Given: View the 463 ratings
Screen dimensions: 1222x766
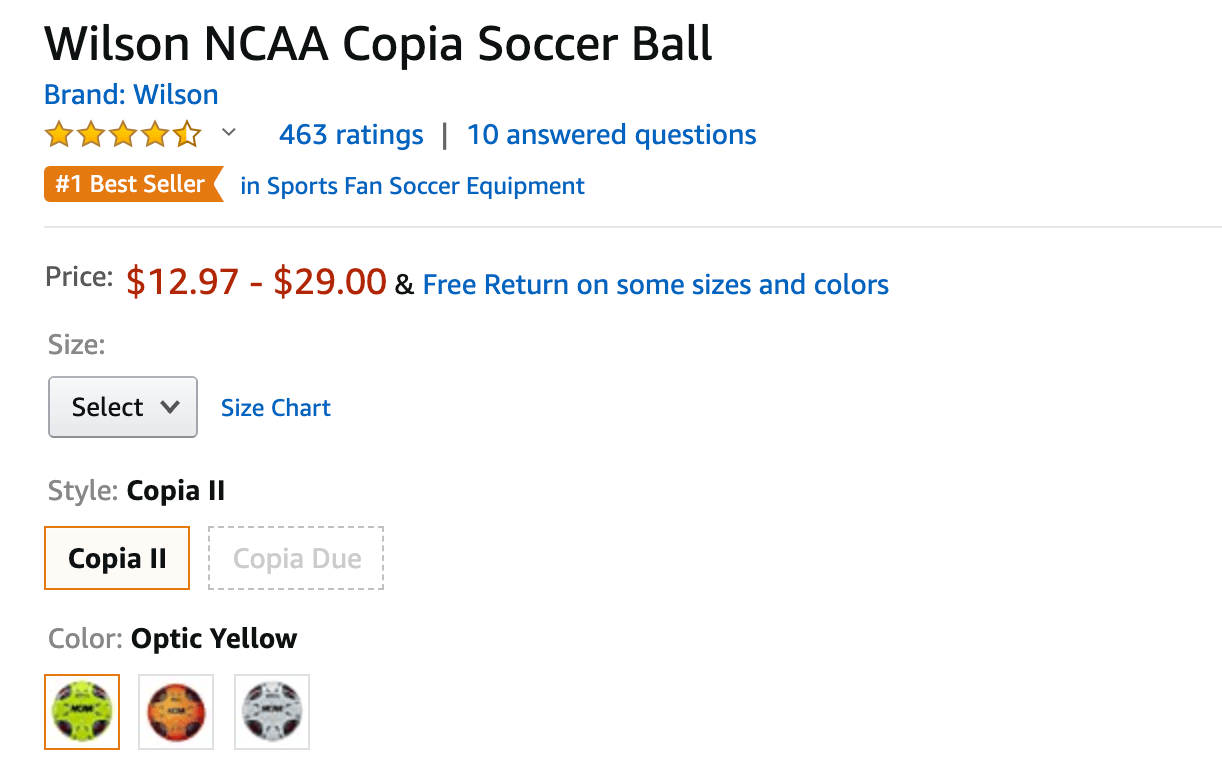Looking at the screenshot, I should click(351, 135).
